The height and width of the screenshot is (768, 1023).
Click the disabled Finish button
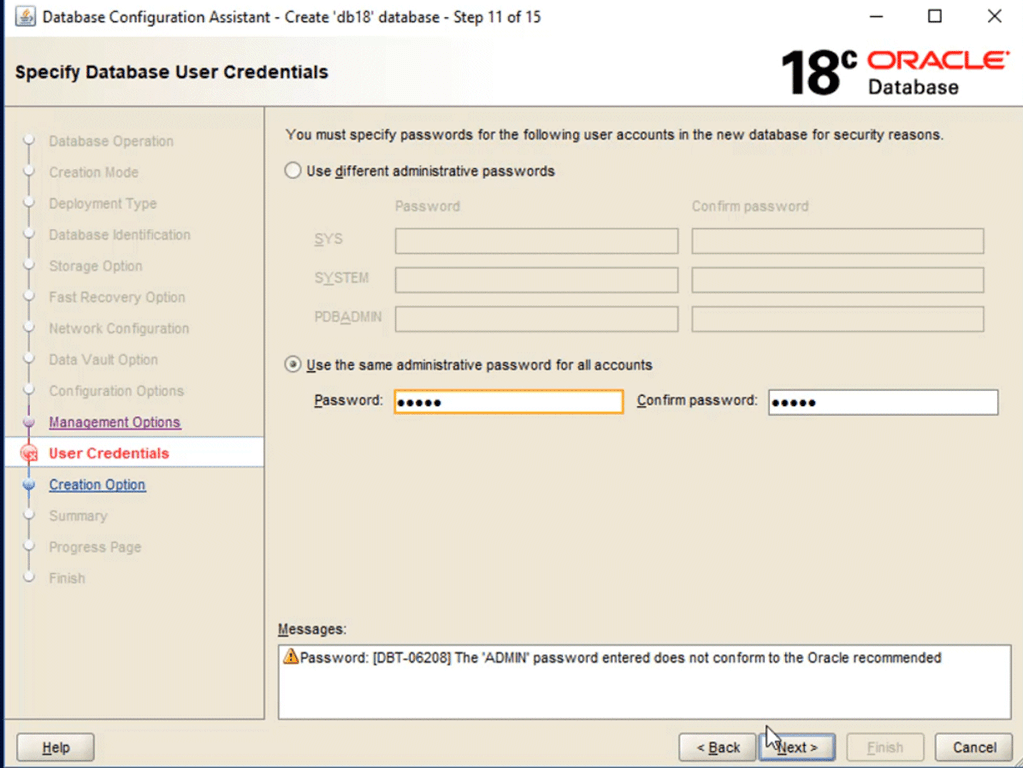coord(885,747)
